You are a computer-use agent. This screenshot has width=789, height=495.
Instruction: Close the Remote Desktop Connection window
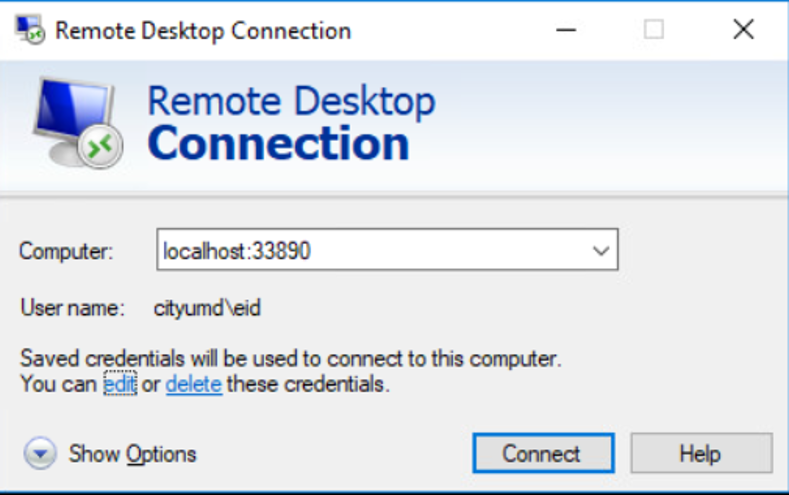click(x=743, y=30)
